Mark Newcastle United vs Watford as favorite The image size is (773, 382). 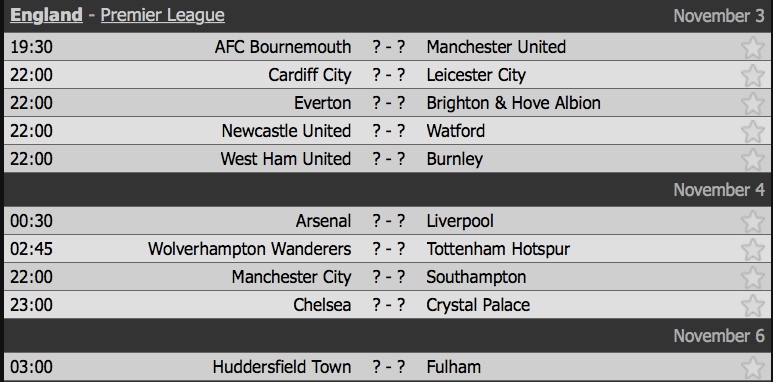[752, 131]
